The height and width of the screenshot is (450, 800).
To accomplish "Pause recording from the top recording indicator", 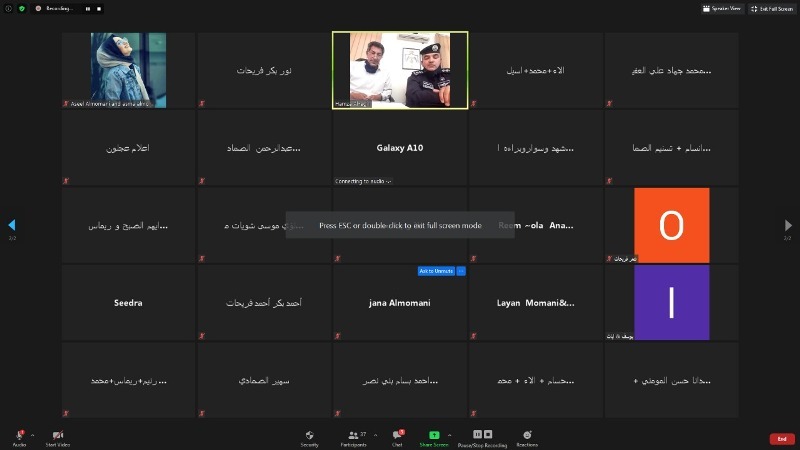I will [88, 9].
